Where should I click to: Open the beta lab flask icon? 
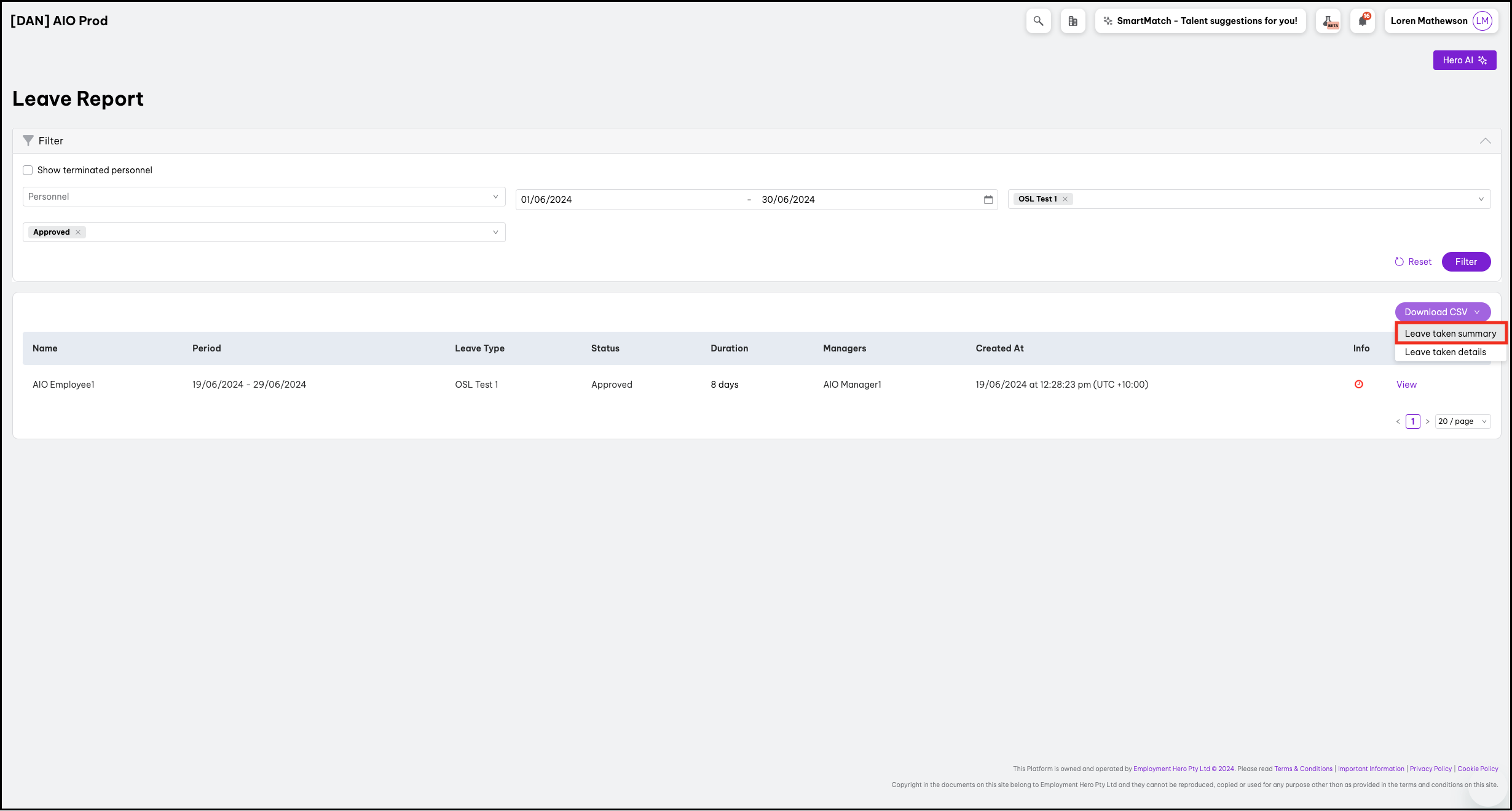point(1328,21)
